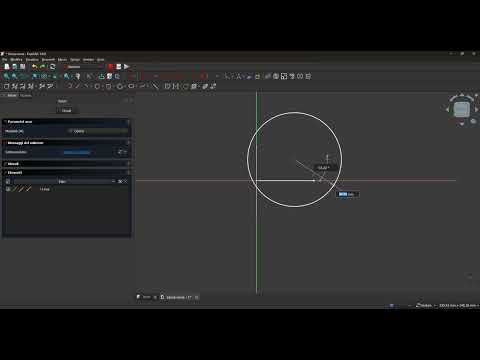Rotate view with cube left arrow
This screenshot has height=360, width=480.
tap(448, 109)
